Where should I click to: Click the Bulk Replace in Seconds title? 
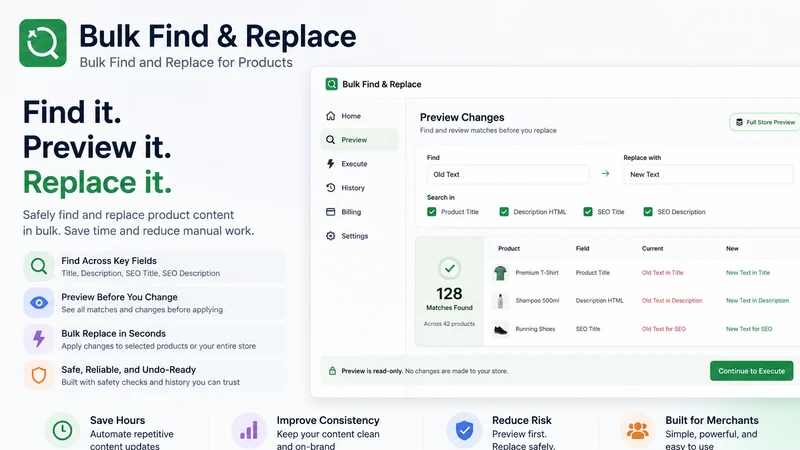coord(113,334)
